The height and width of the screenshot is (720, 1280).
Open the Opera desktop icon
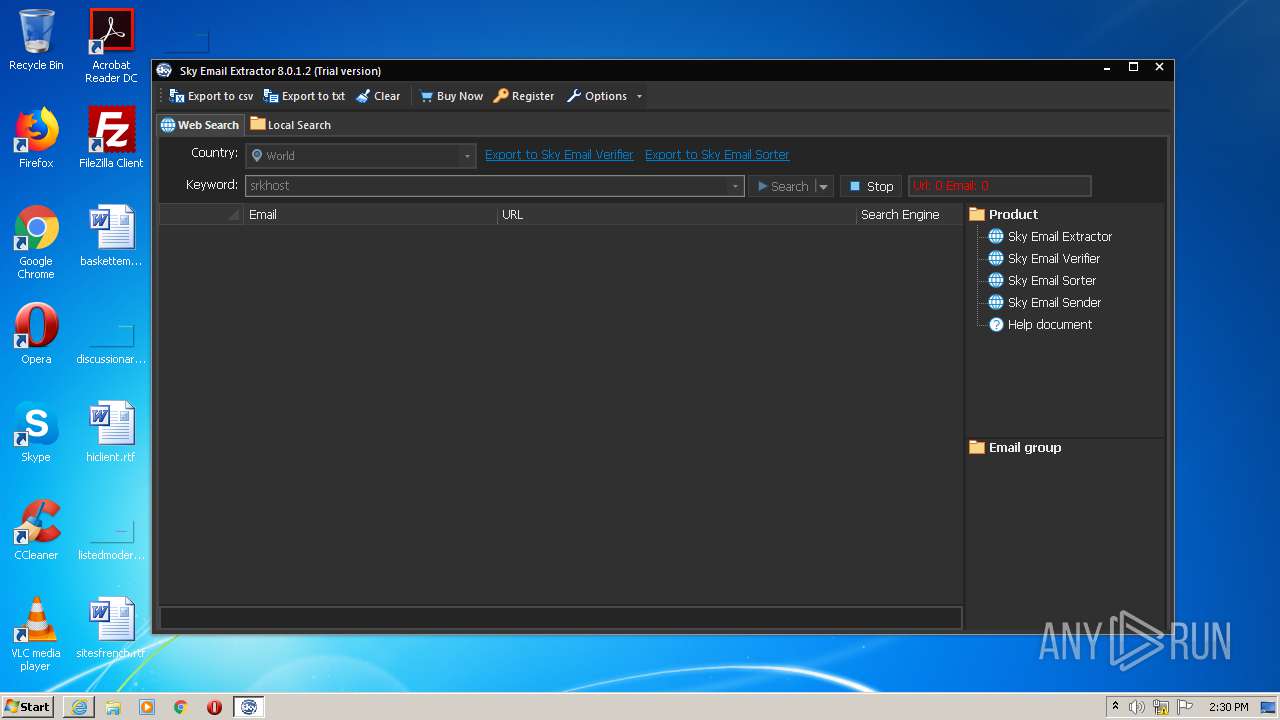(36, 334)
